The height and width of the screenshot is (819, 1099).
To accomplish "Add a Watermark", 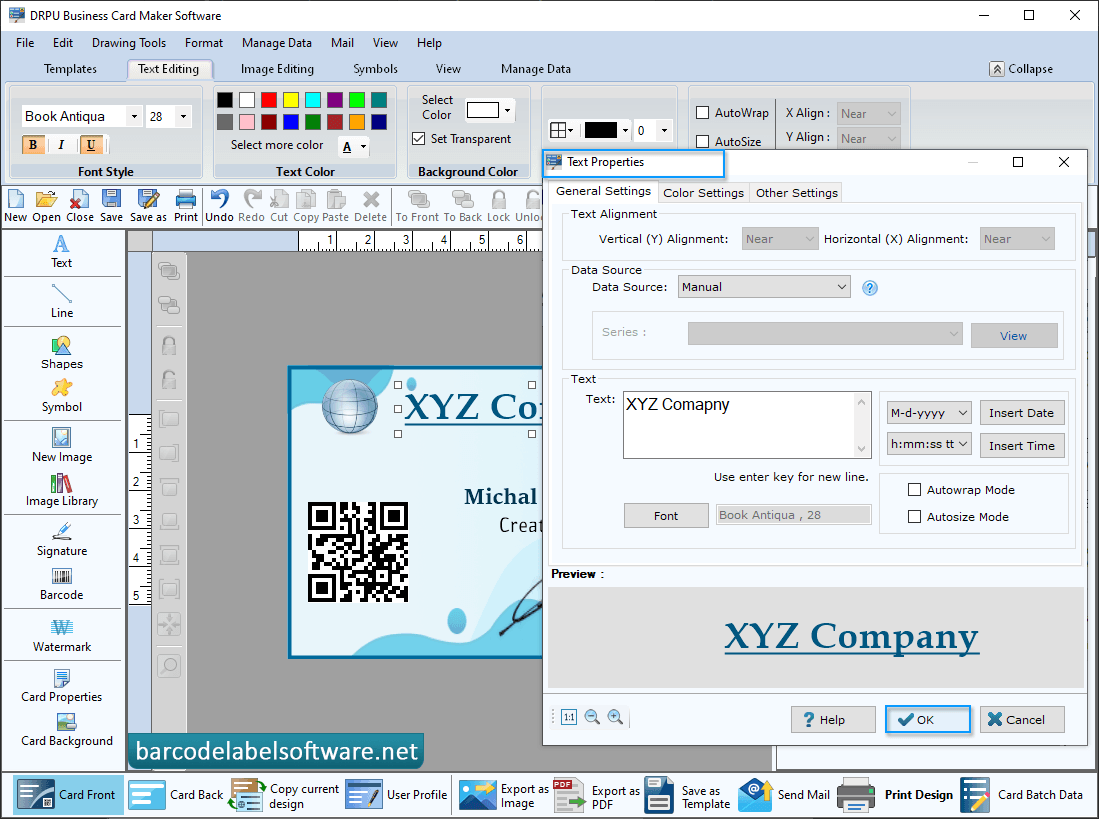I will [x=62, y=635].
